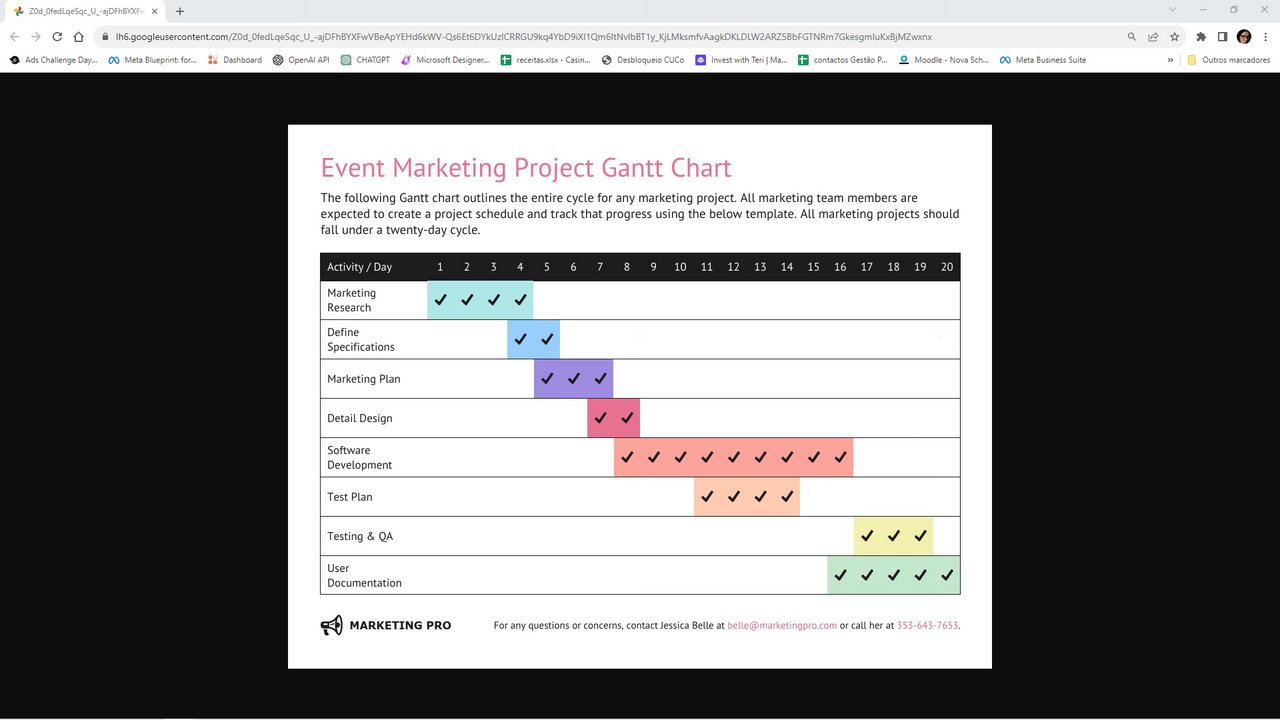The image size is (1280, 720).
Task: Bookmark this page with the star icon
Action: pos(1175,36)
